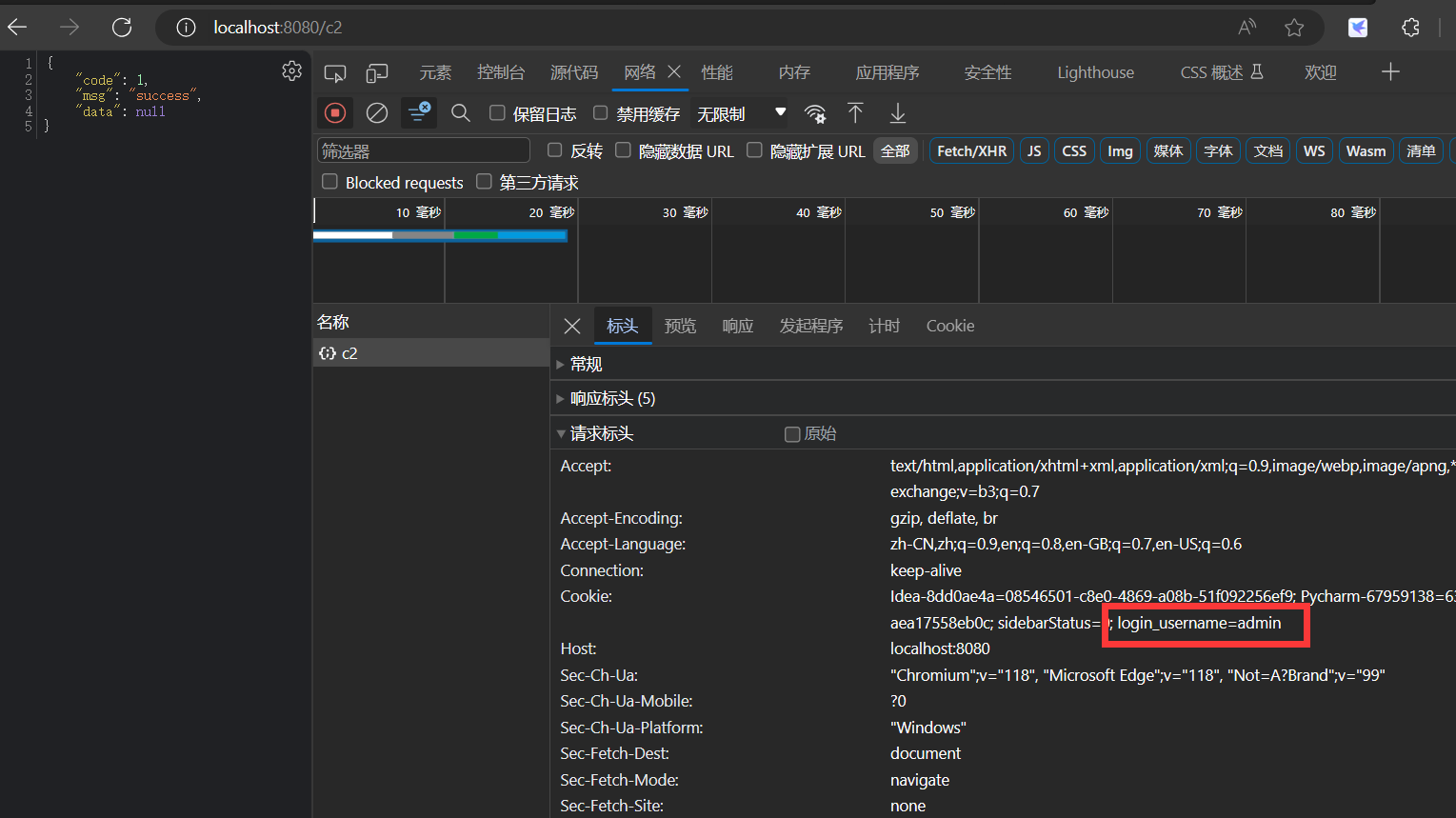
Task: Toggle device emulation mode
Action: pyautogui.click(x=377, y=73)
